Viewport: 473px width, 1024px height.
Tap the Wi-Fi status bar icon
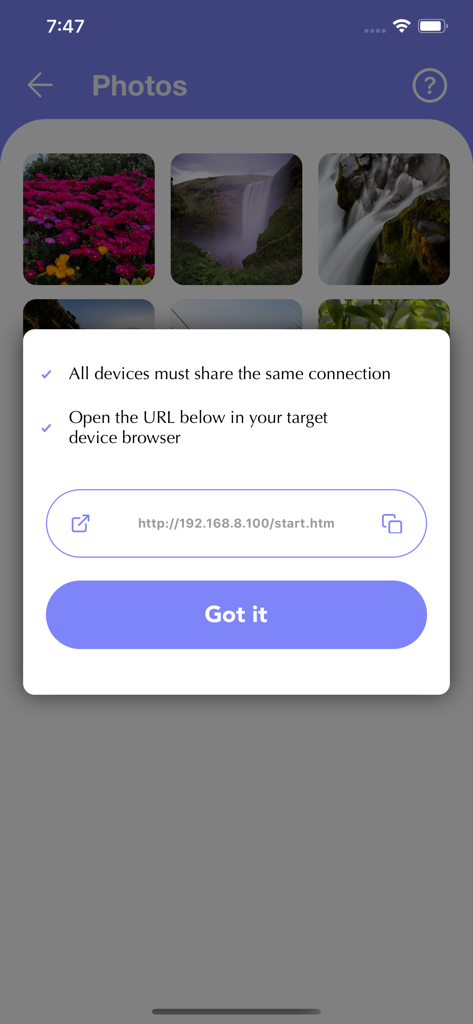(401, 26)
